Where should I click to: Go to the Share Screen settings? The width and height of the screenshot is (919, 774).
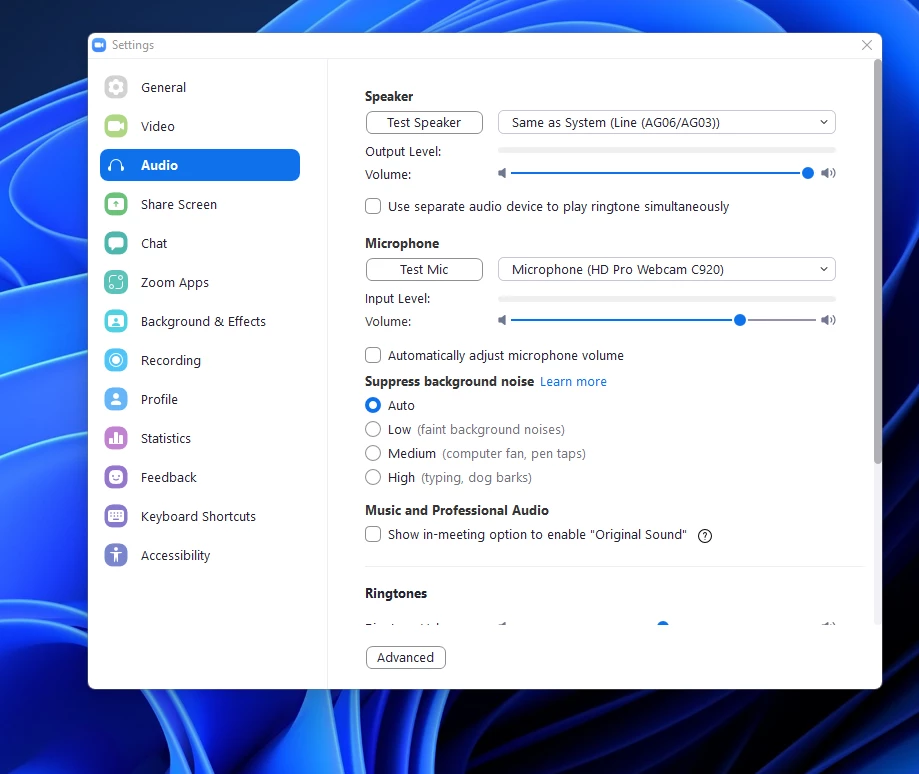click(200, 204)
